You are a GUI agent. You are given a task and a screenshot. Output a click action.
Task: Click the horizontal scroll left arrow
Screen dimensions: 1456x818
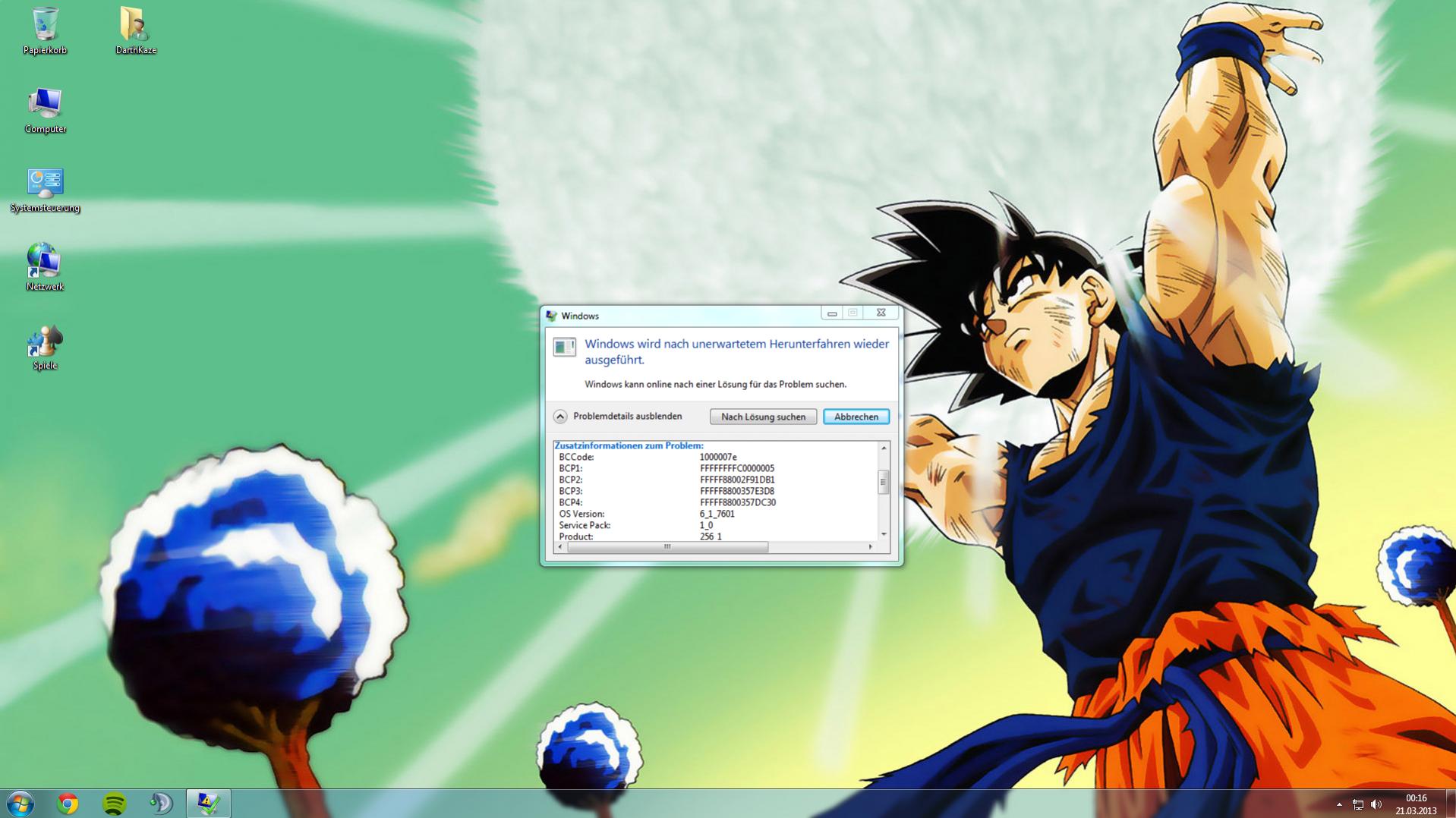tap(560, 547)
